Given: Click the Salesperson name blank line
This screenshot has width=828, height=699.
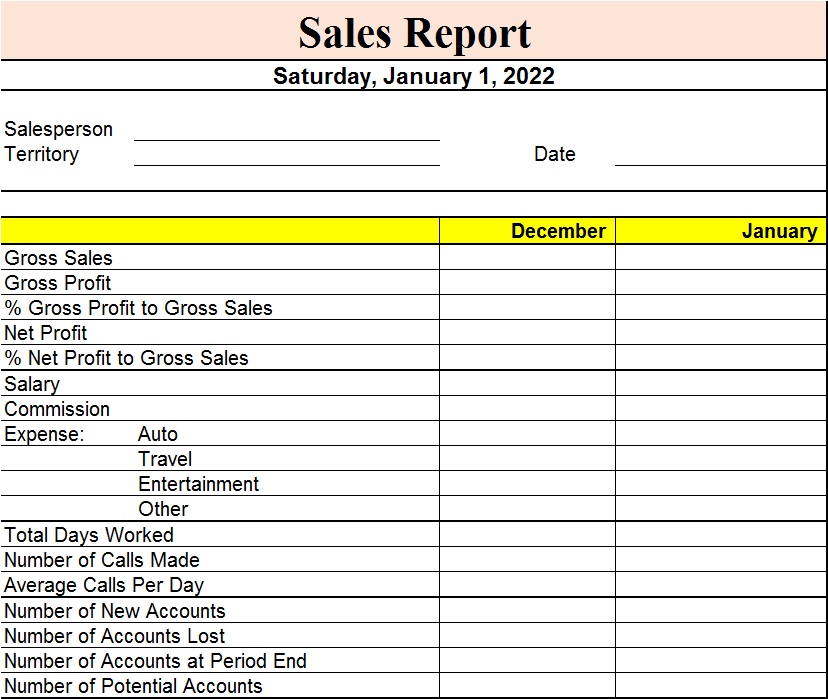Looking at the screenshot, I should tap(287, 129).
